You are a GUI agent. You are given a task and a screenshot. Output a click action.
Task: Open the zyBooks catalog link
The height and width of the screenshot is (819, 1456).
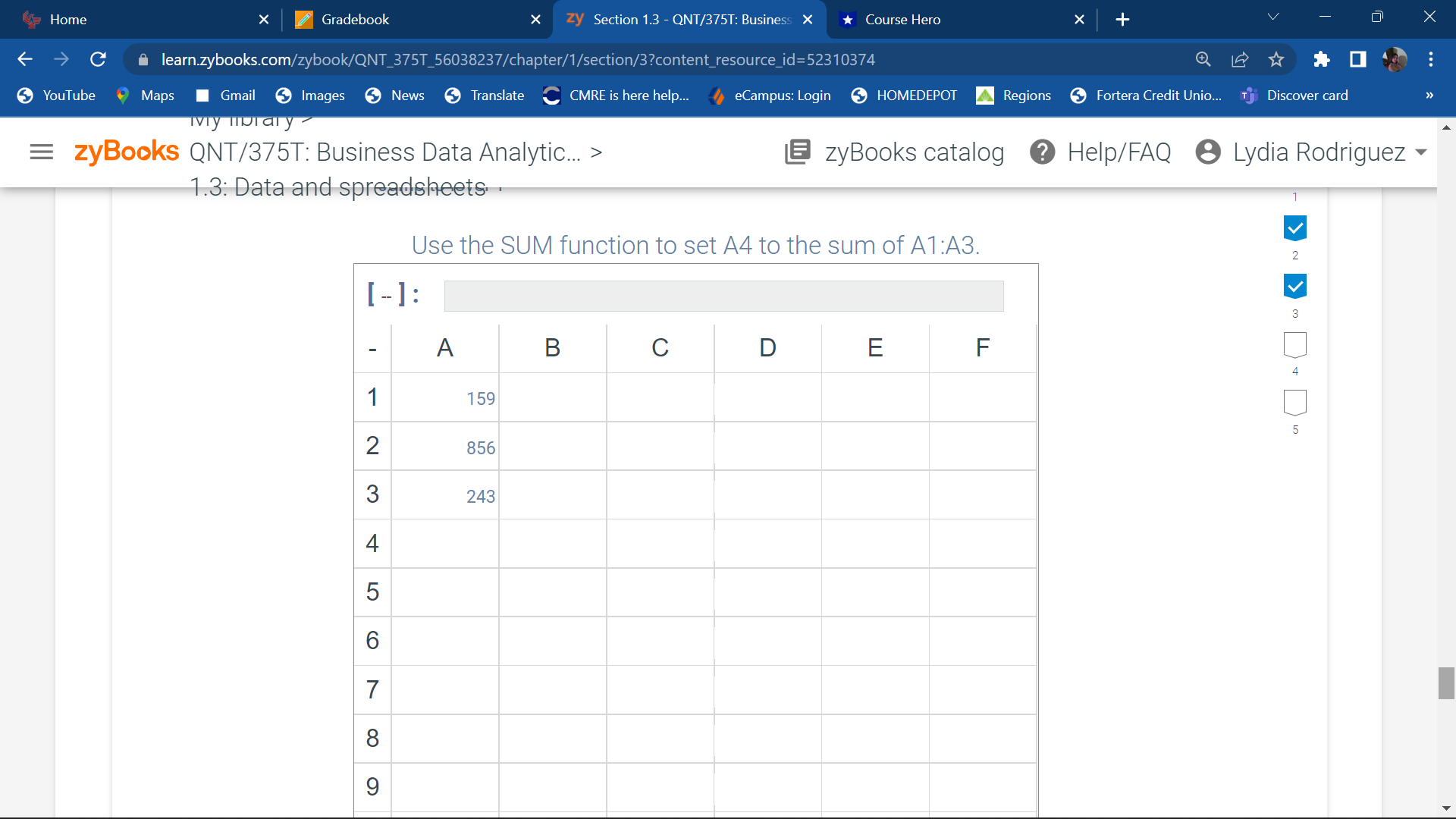point(915,152)
